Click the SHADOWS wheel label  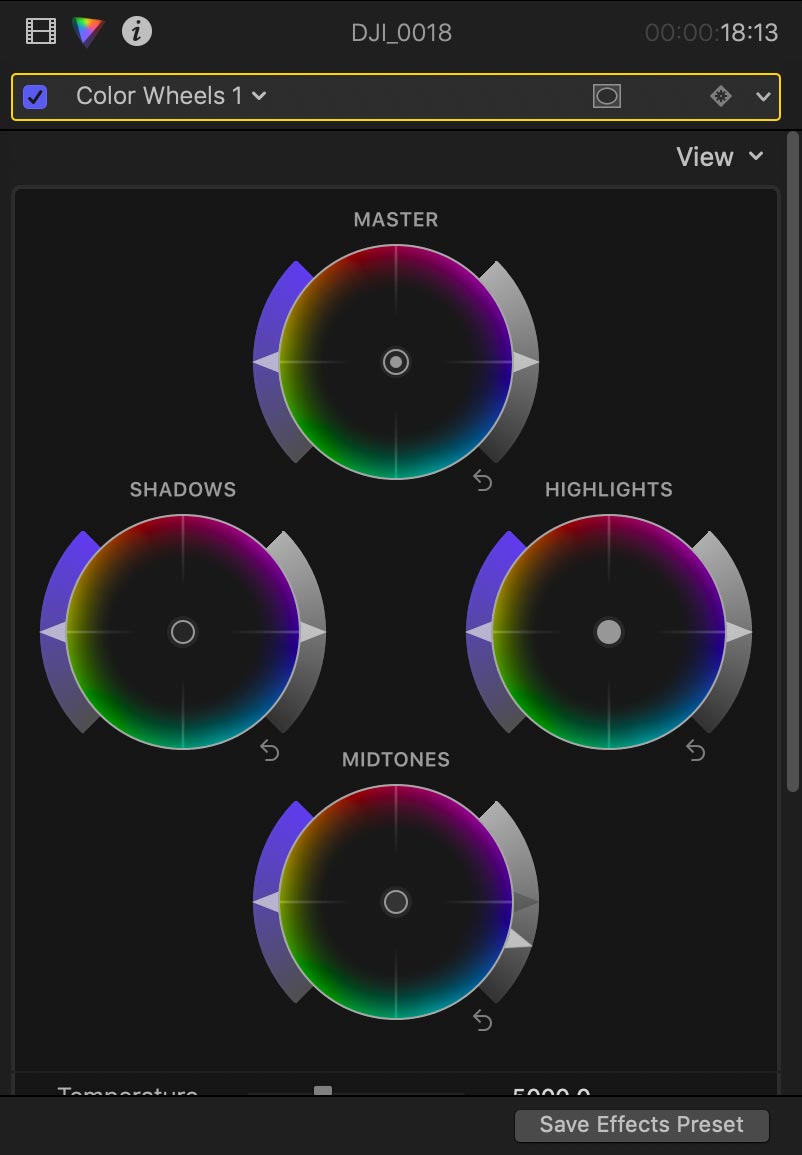coord(183,489)
